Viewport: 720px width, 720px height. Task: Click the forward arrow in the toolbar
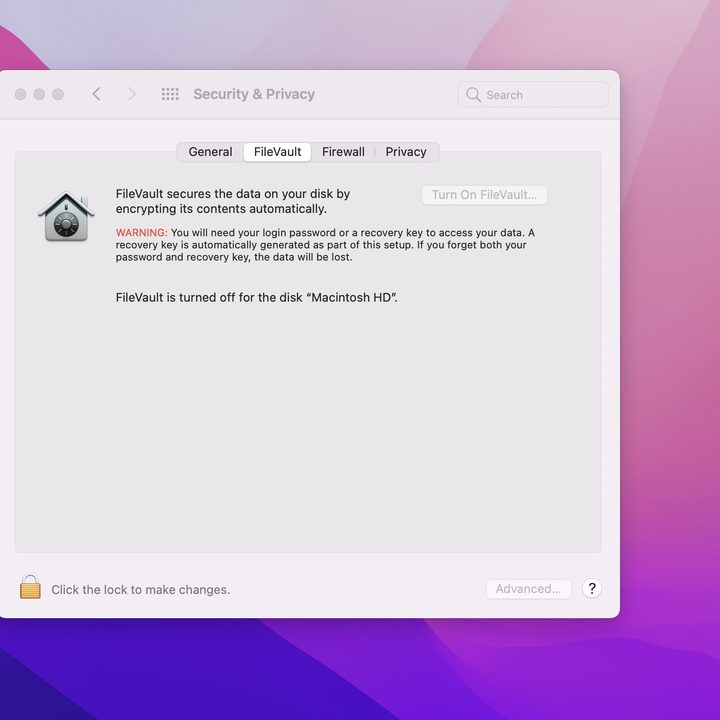point(131,94)
